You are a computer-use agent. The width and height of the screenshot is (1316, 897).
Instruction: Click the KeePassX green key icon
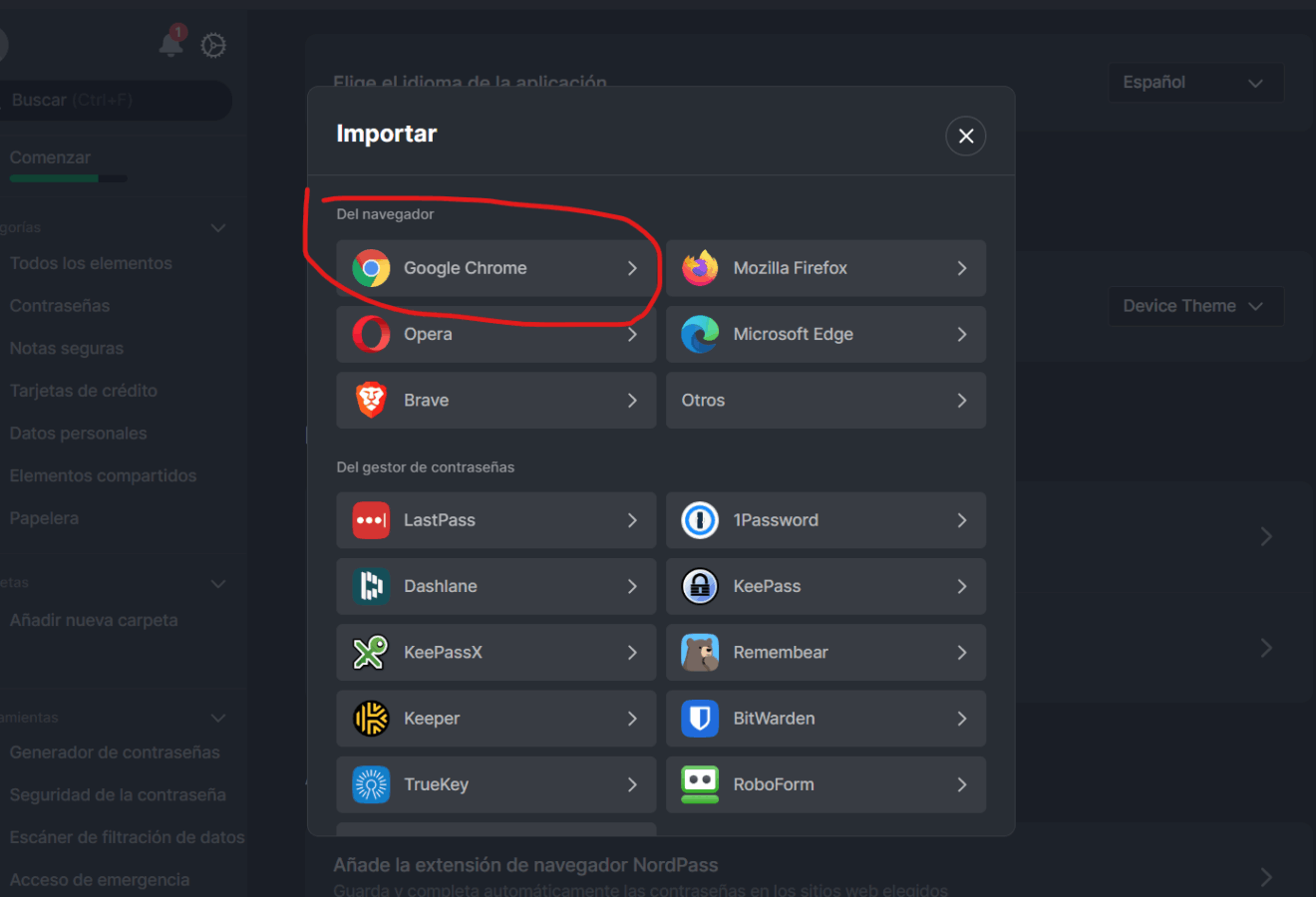point(371,652)
